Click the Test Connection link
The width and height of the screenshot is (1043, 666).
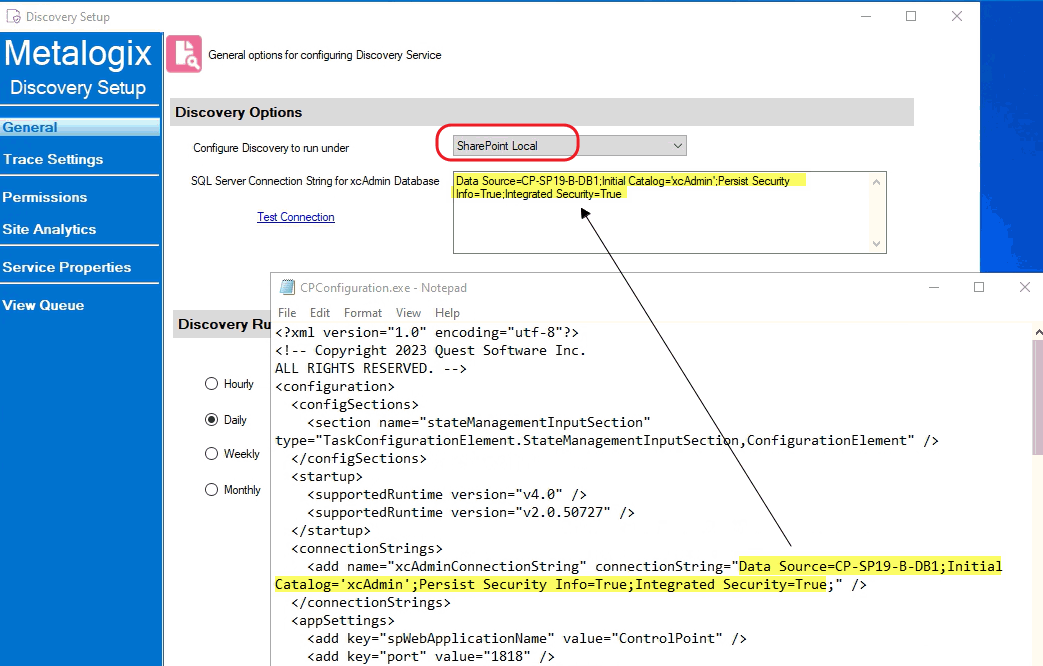tap(295, 216)
